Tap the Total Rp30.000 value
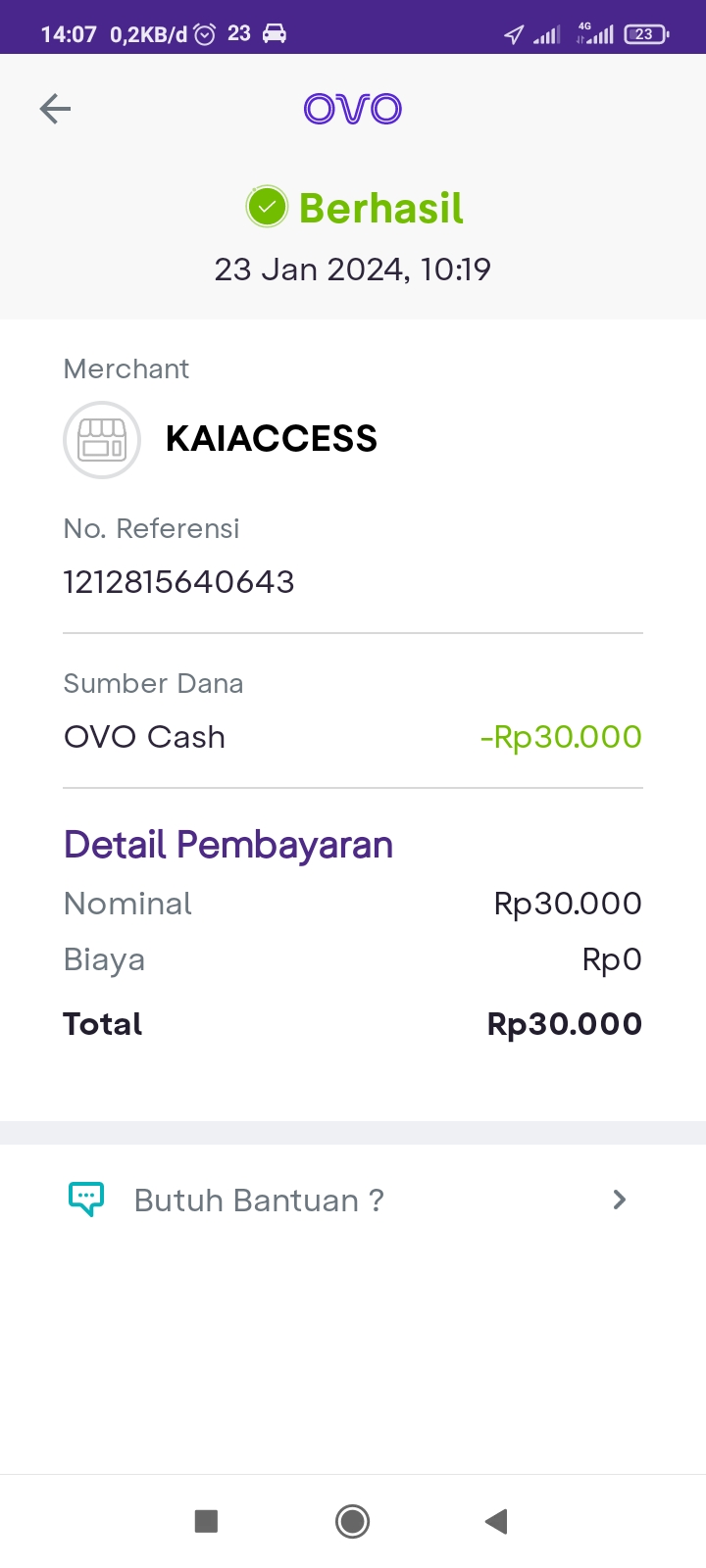Screen dimensions: 706x1568 coord(565,1024)
